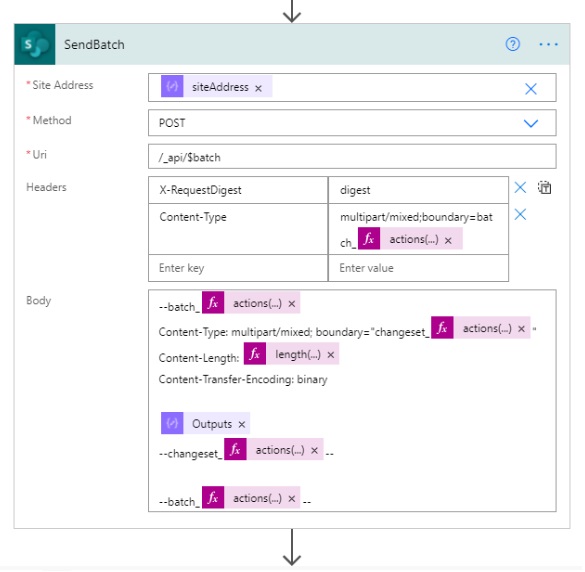Click the SharePoint connector icon

(35, 44)
